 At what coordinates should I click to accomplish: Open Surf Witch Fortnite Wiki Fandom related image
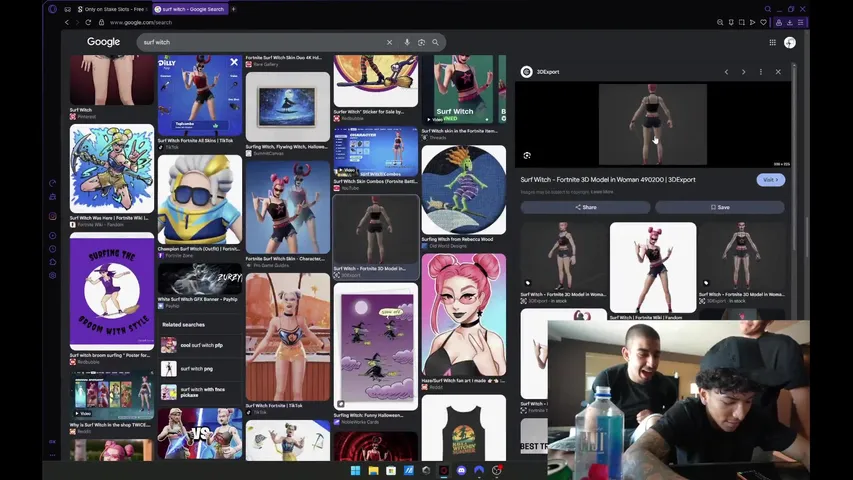pyautogui.click(x=653, y=267)
